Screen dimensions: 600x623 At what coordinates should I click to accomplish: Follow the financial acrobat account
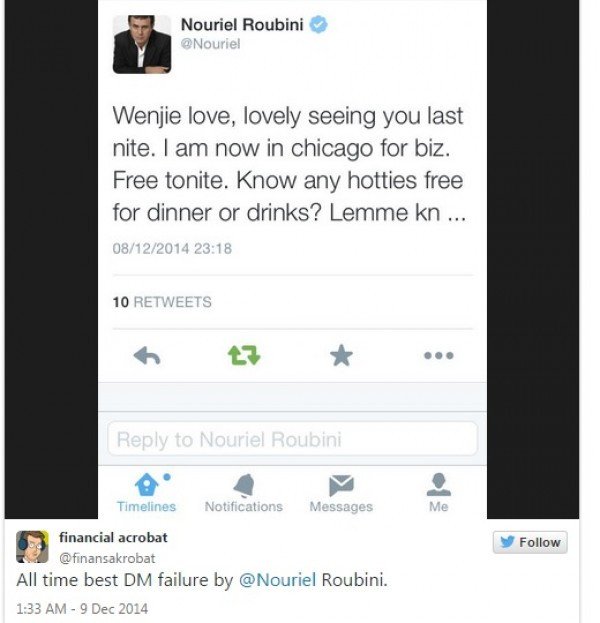[529, 542]
